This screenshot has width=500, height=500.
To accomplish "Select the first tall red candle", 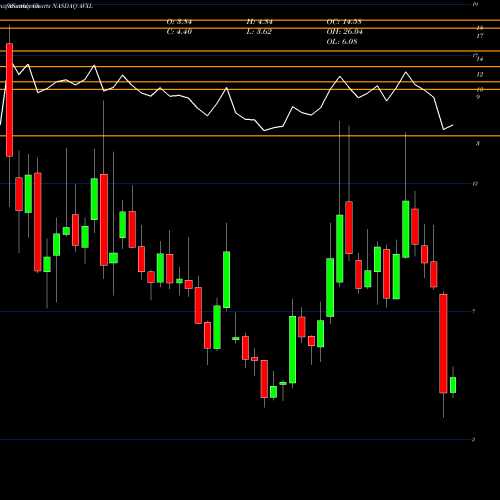I will (9, 100).
